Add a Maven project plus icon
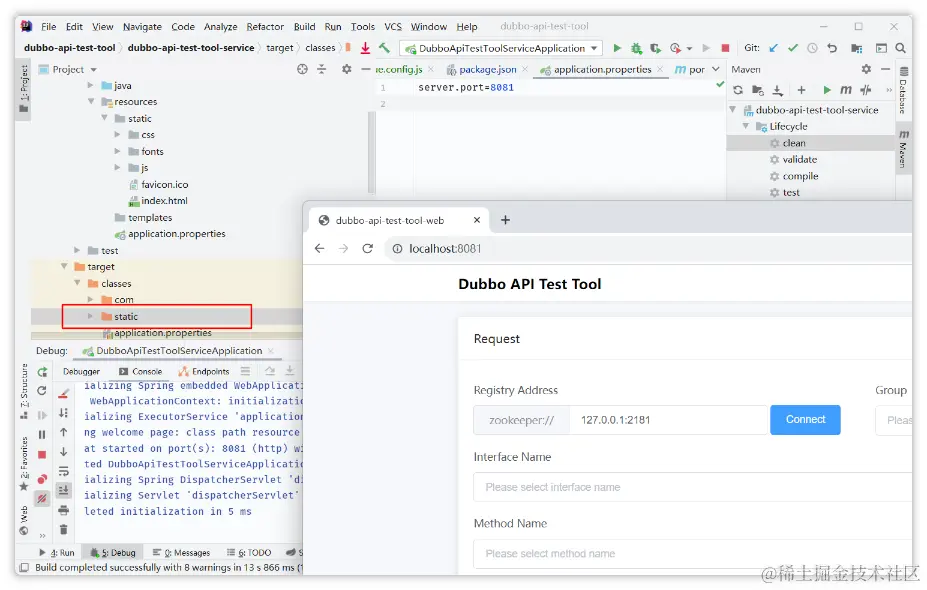The width and height of the screenshot is (927, 590). click(801, 90)
